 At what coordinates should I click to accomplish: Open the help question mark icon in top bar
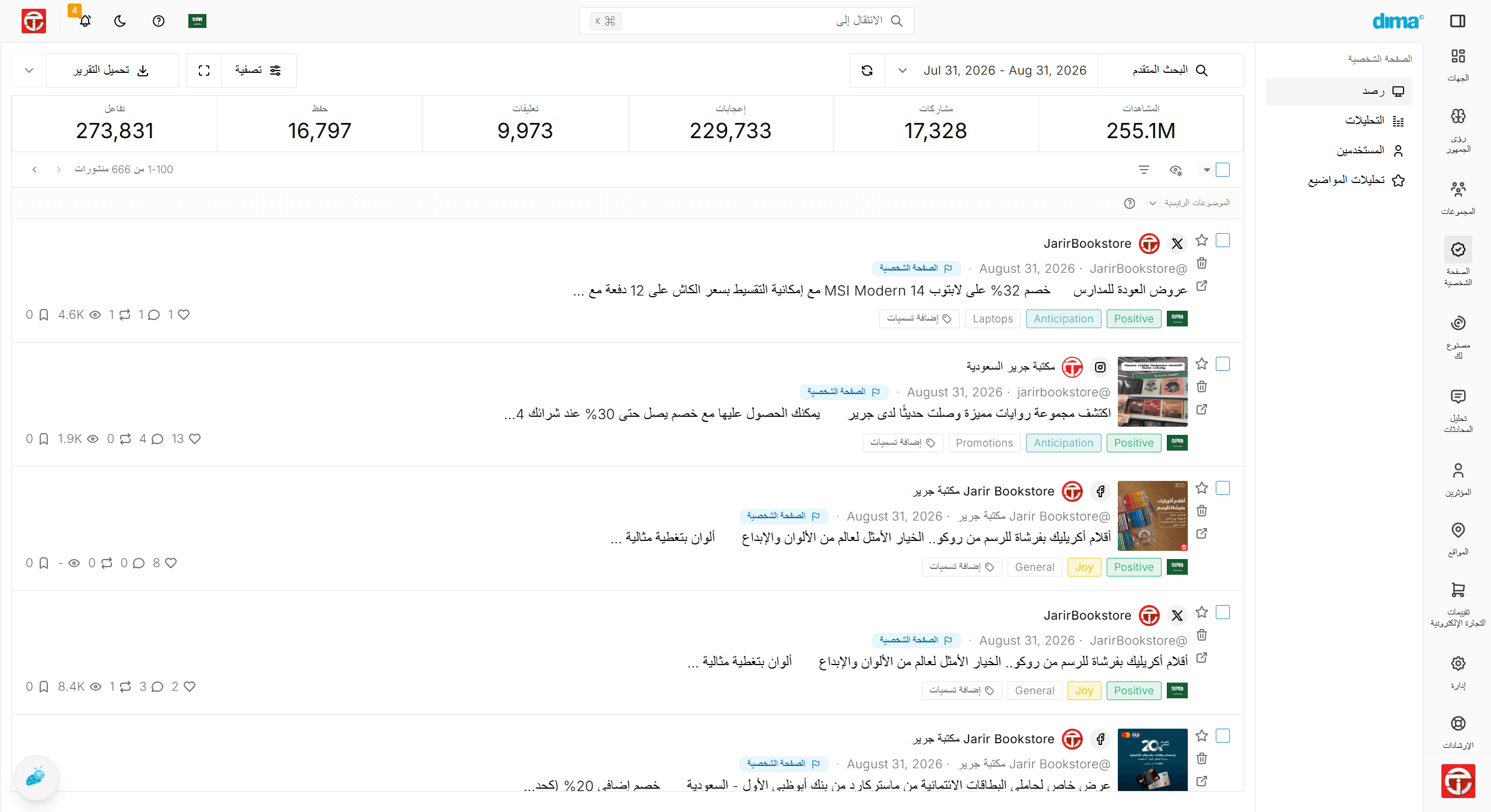[x=159, y=21]
